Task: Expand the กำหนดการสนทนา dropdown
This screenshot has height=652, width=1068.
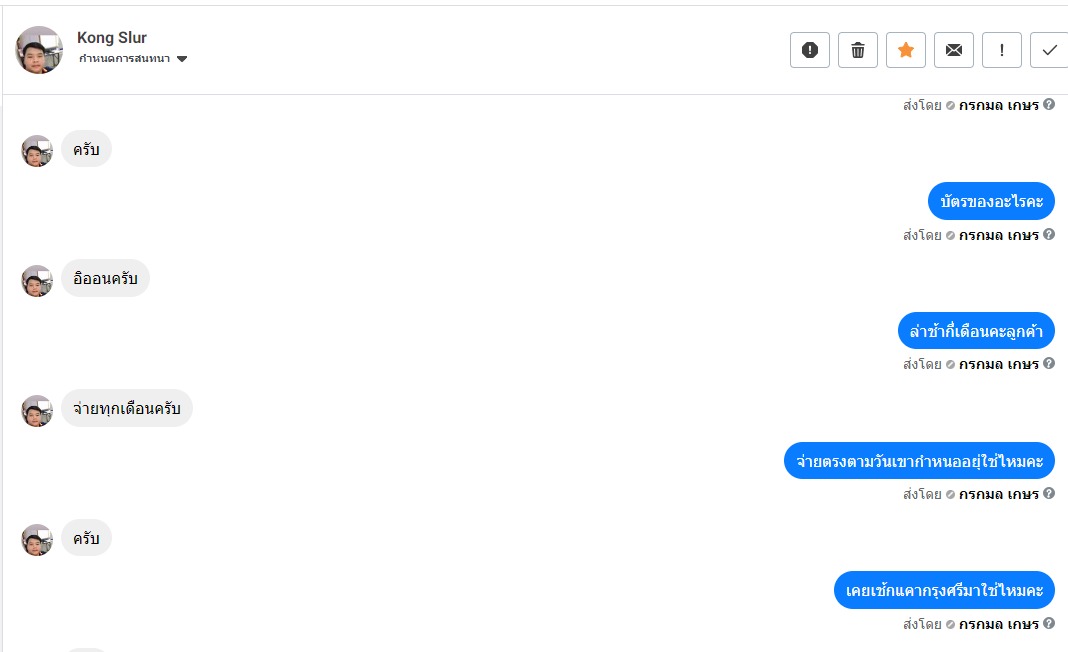Action: [182, 59]
